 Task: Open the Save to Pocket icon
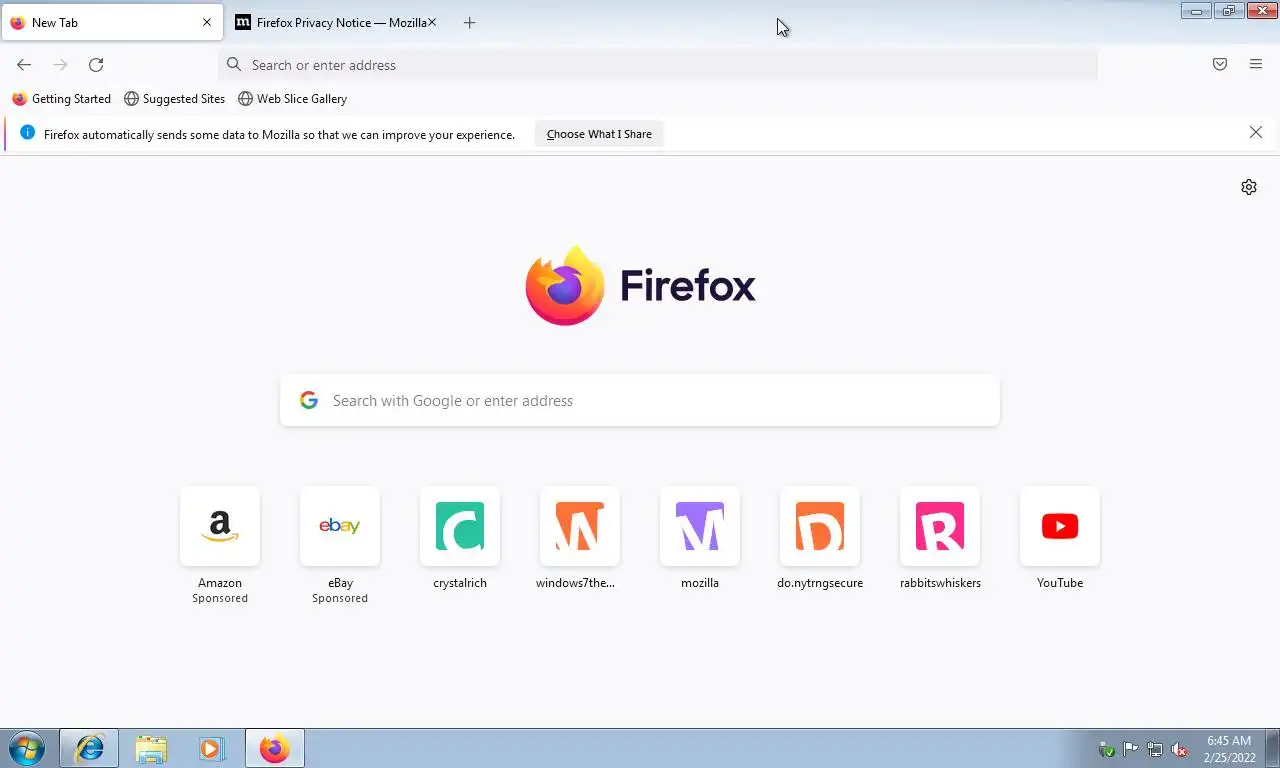tap(1220, 65)
